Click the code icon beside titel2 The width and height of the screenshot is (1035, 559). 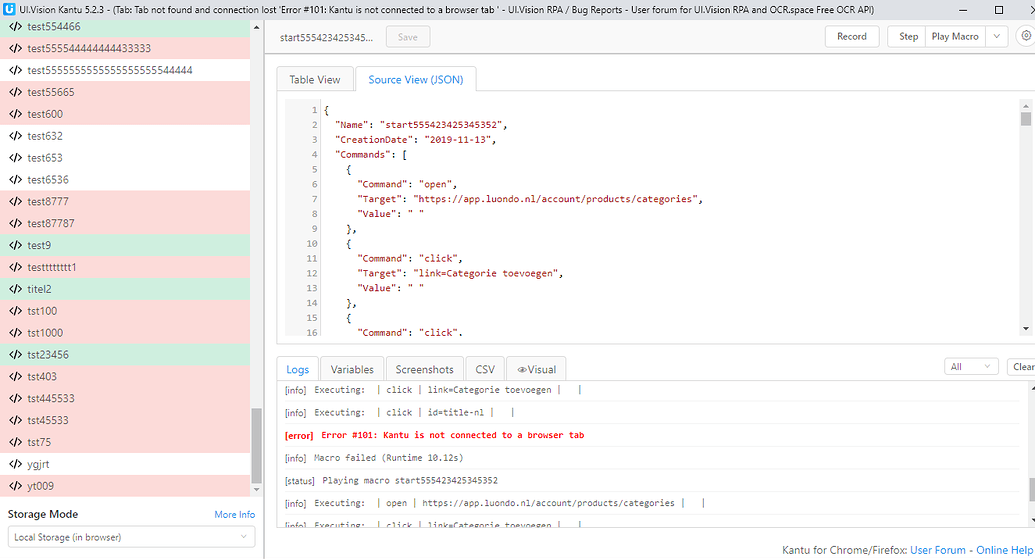click(15, 289)
